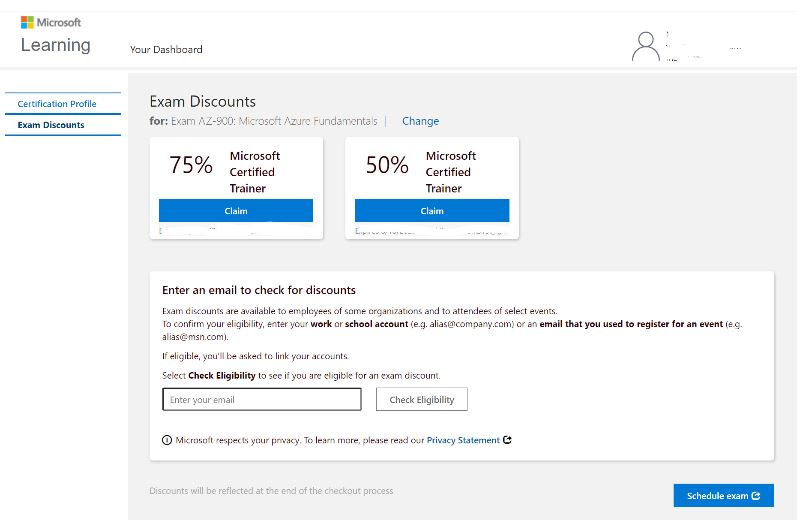This screenshot has width=802, height=529.
Task: Select the 75% discount card
Action: pyautogui.click(x=236, y=188)
